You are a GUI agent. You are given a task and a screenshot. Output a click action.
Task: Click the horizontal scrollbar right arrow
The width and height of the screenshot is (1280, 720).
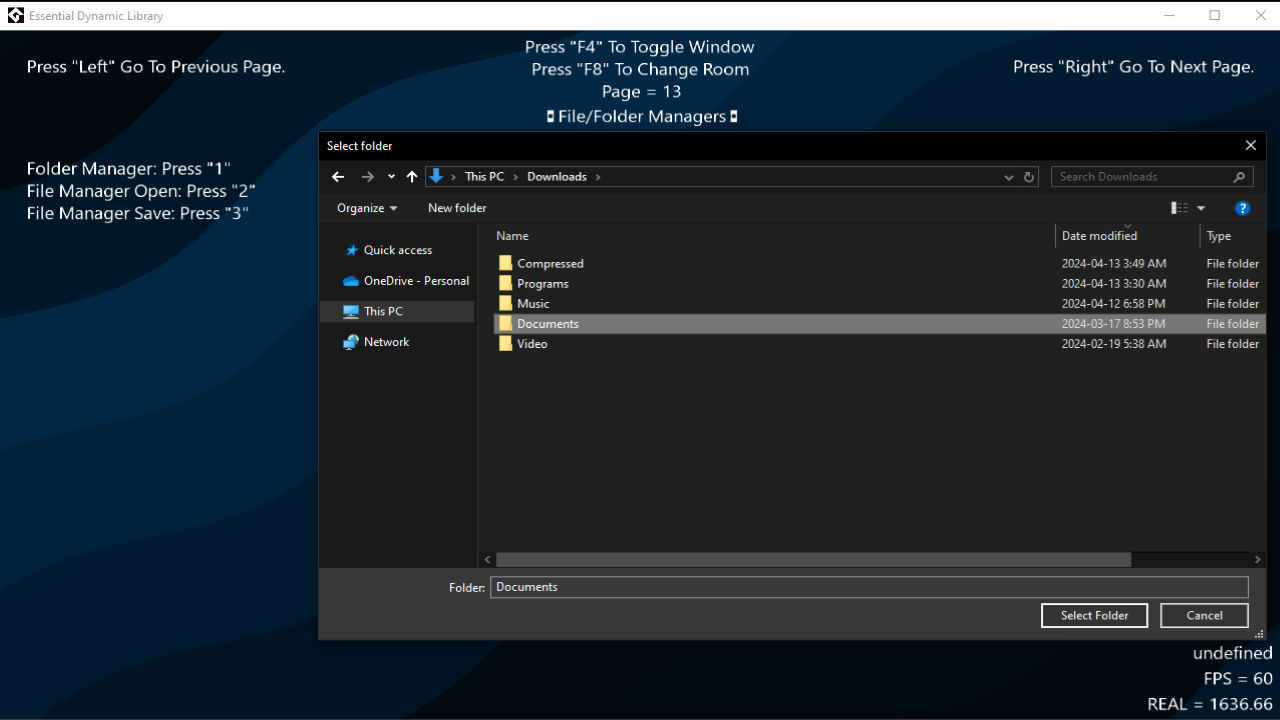pyautogui.click(x=1257, y=559)
